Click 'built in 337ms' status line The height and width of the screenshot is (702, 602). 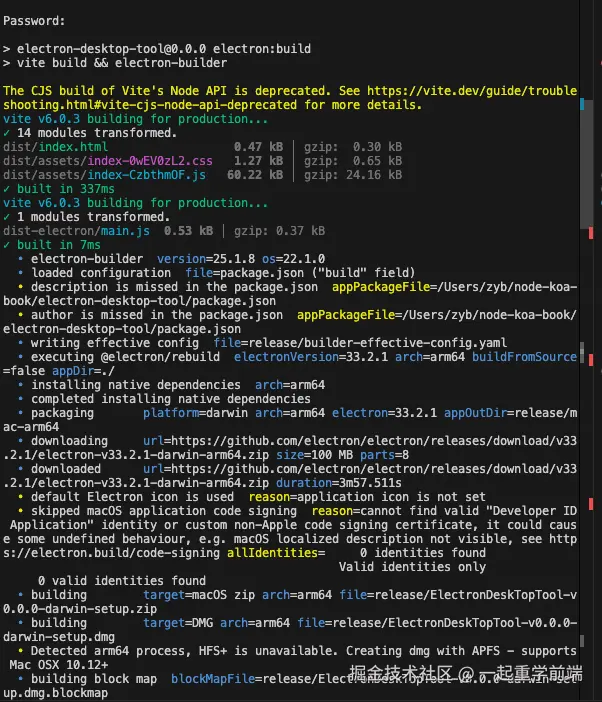tap(65, 189)
